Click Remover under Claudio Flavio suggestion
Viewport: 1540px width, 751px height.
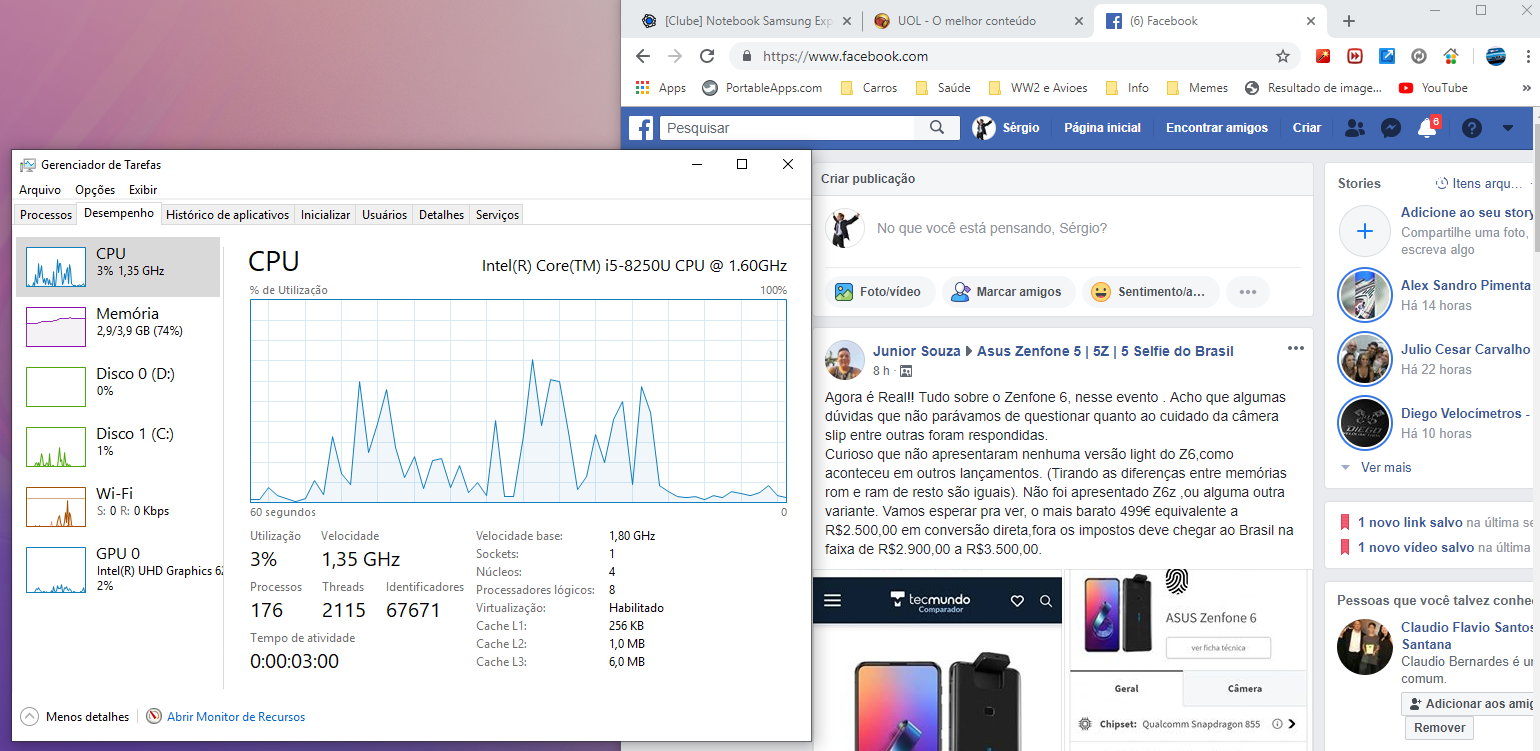(1439, 728)
